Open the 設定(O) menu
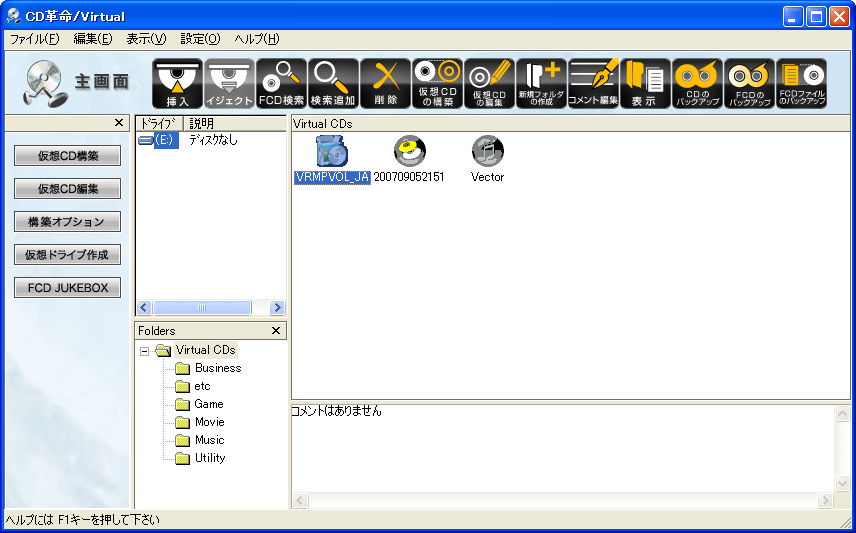This screenshot has width=856, height=533. tap(200, 39)
